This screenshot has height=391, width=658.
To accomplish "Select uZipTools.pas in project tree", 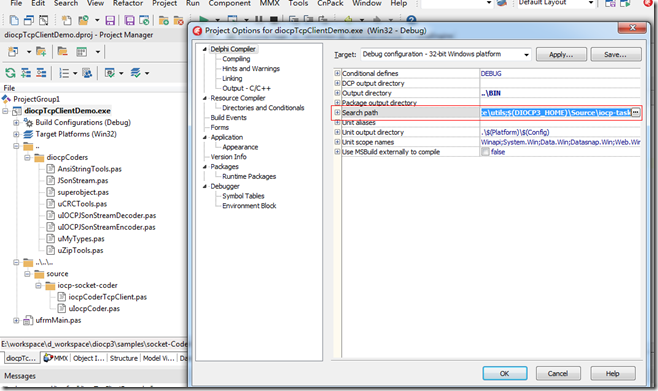I will 80,250.
